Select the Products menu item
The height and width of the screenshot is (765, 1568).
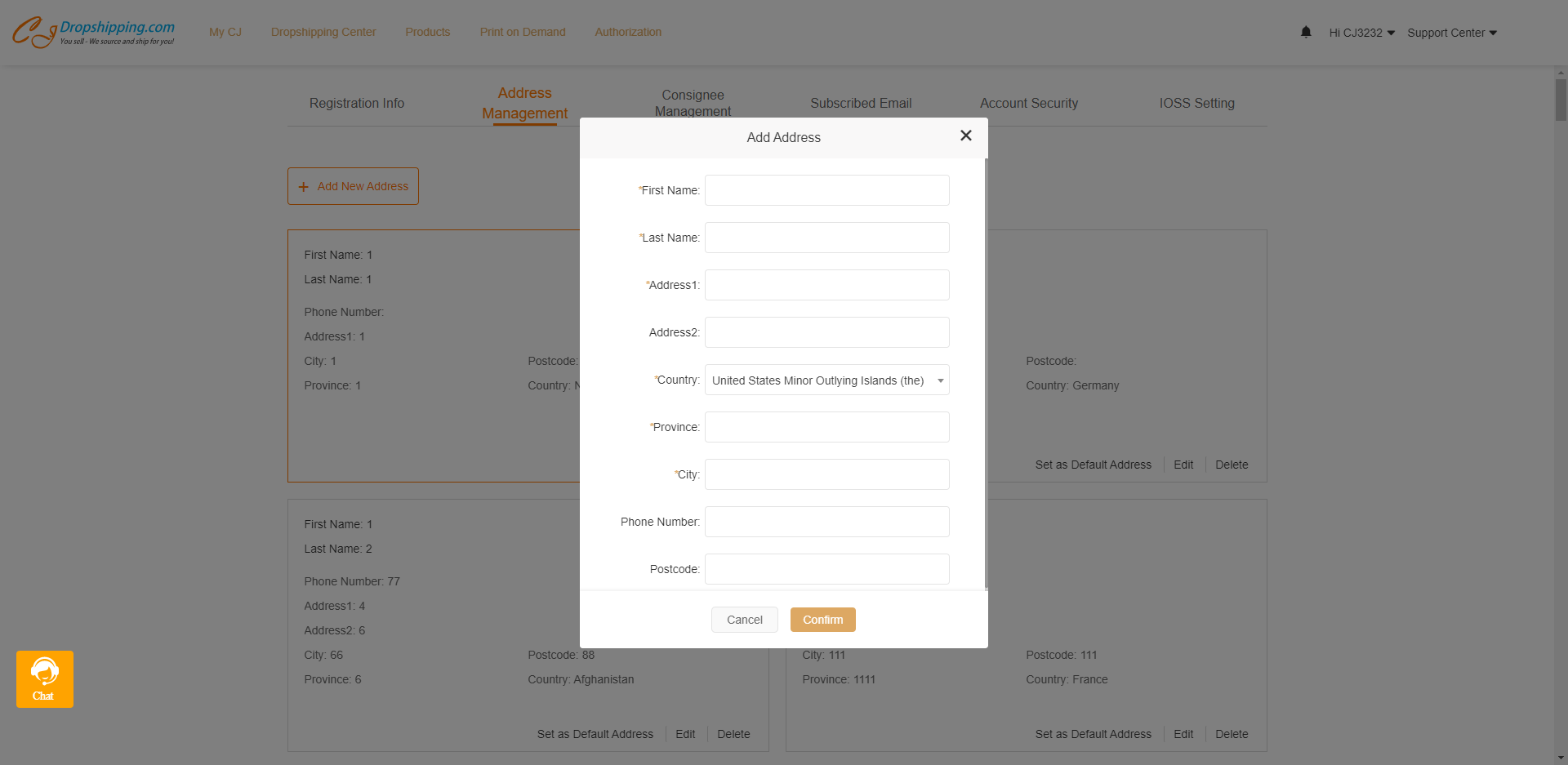point(427,32)
